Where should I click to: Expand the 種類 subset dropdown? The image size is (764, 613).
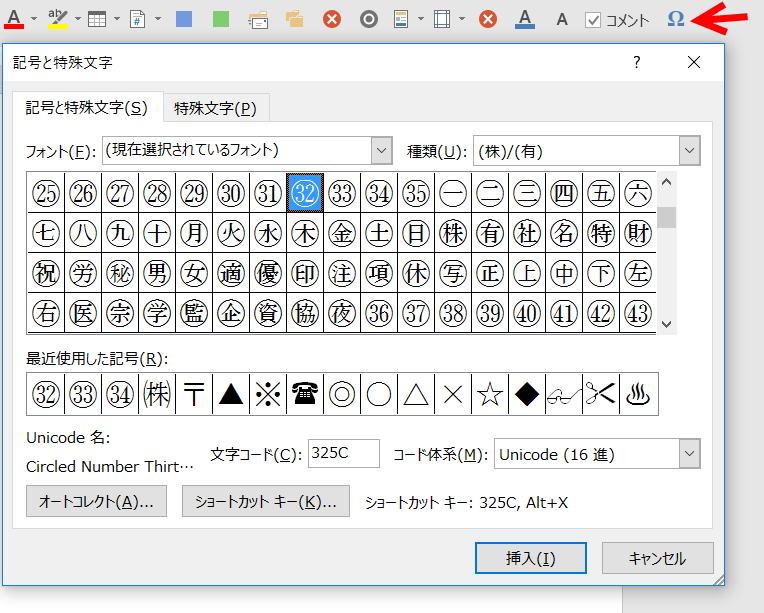click(689, 151)
